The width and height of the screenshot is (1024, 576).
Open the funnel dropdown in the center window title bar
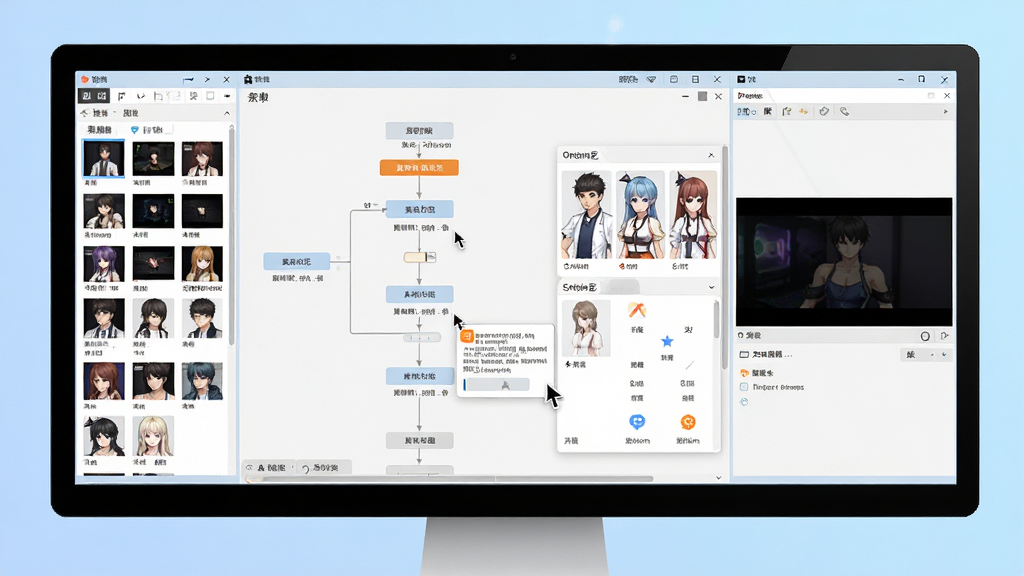click(x=651, y=80)
